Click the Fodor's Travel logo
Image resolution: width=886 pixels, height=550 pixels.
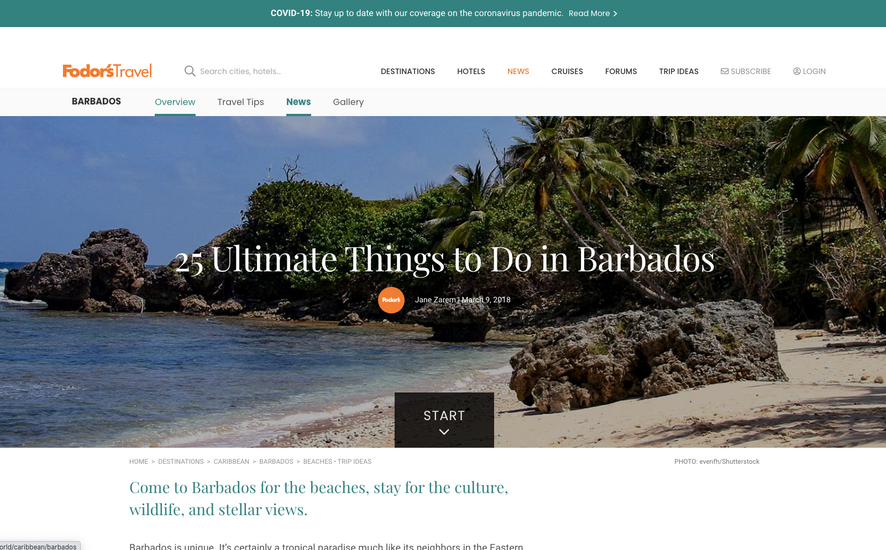[107, 71]
